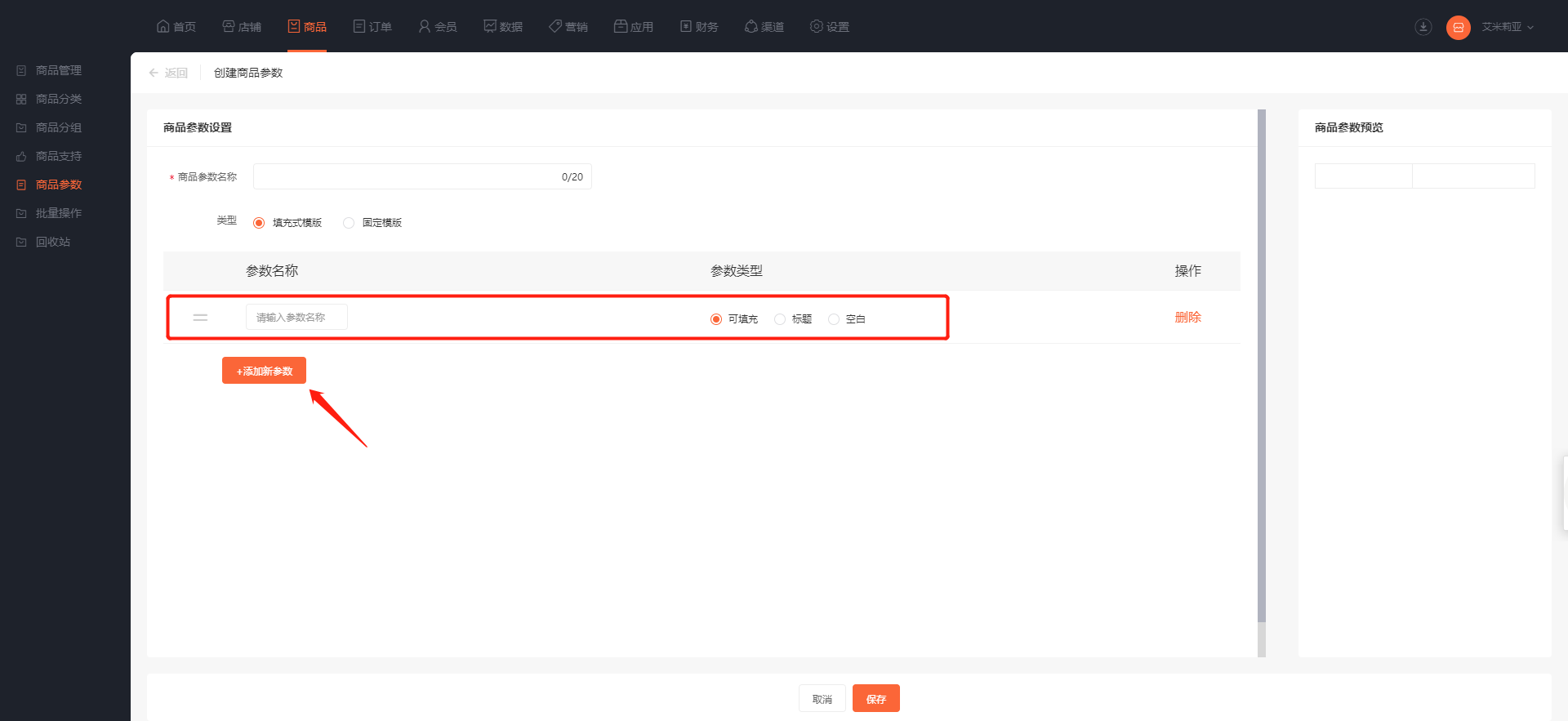Click the 返回 link
Viewport: 1568px width, 721px height.
point(176,73)
